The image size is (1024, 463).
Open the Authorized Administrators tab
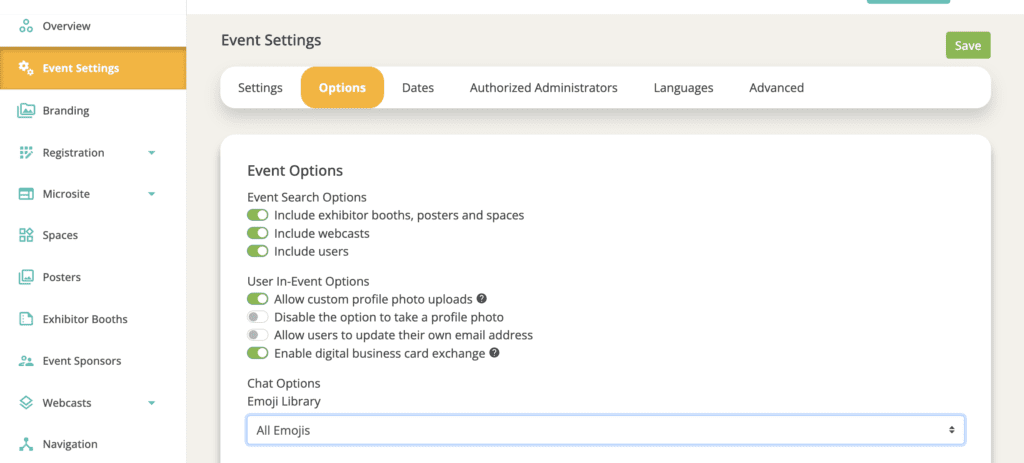tap(543, 88)
